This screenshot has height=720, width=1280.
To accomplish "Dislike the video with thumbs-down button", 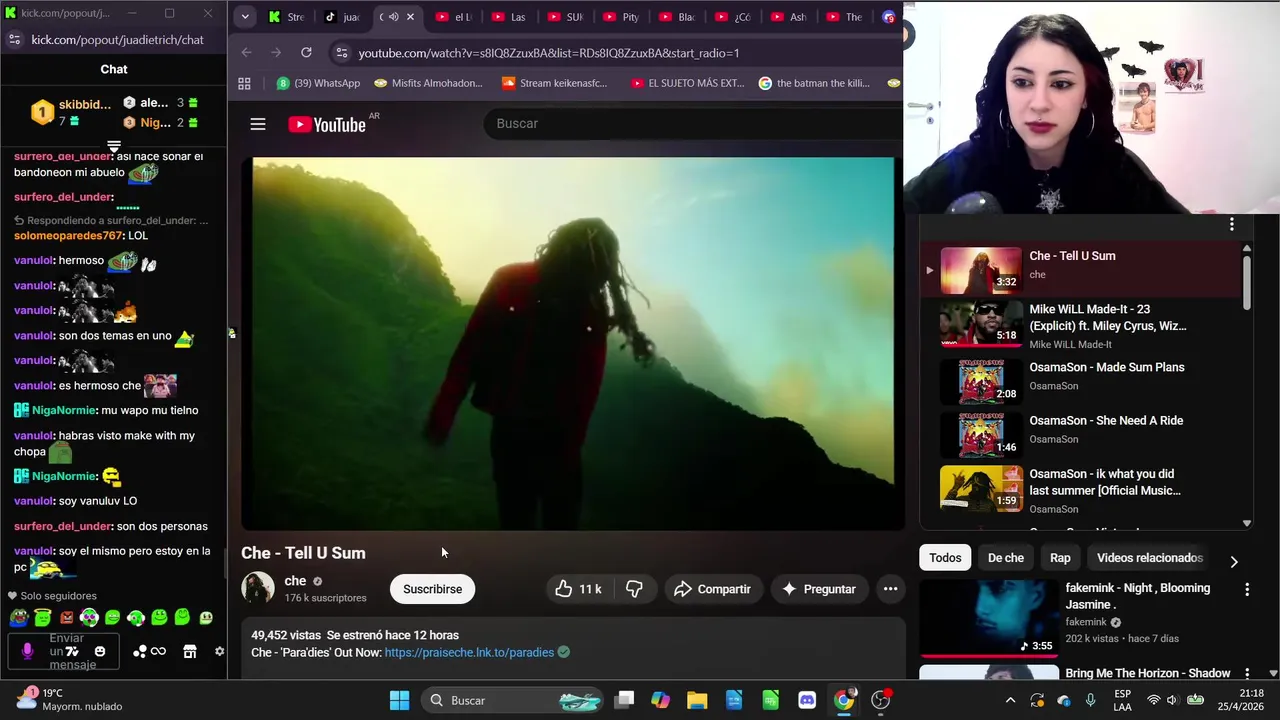I will 634,589.
